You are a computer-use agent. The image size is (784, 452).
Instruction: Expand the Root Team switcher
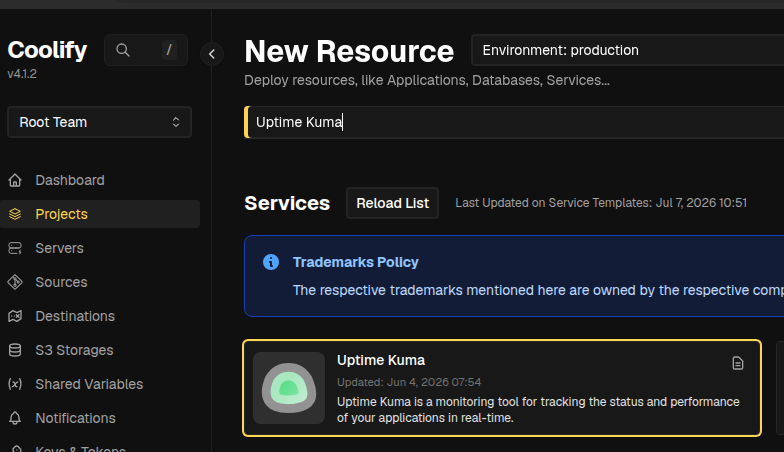click(x=100, y=122)
